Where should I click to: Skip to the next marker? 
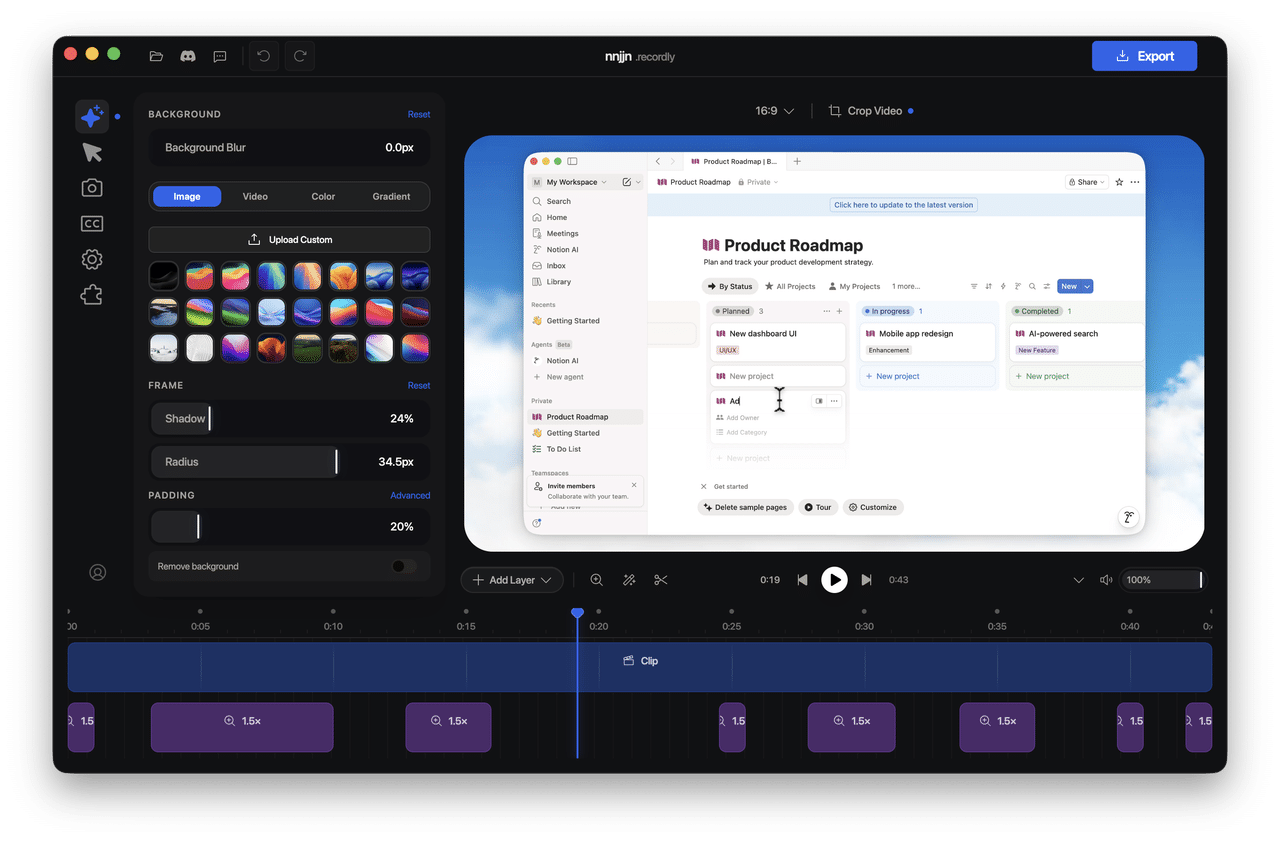point(867,580)
